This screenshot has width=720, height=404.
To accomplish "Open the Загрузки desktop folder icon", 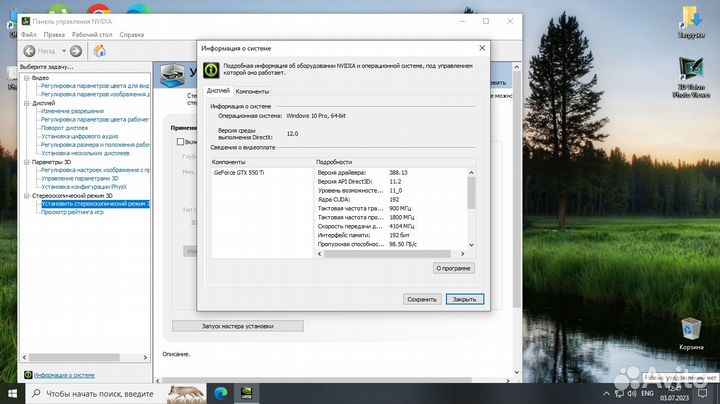I will pos(691,22).
